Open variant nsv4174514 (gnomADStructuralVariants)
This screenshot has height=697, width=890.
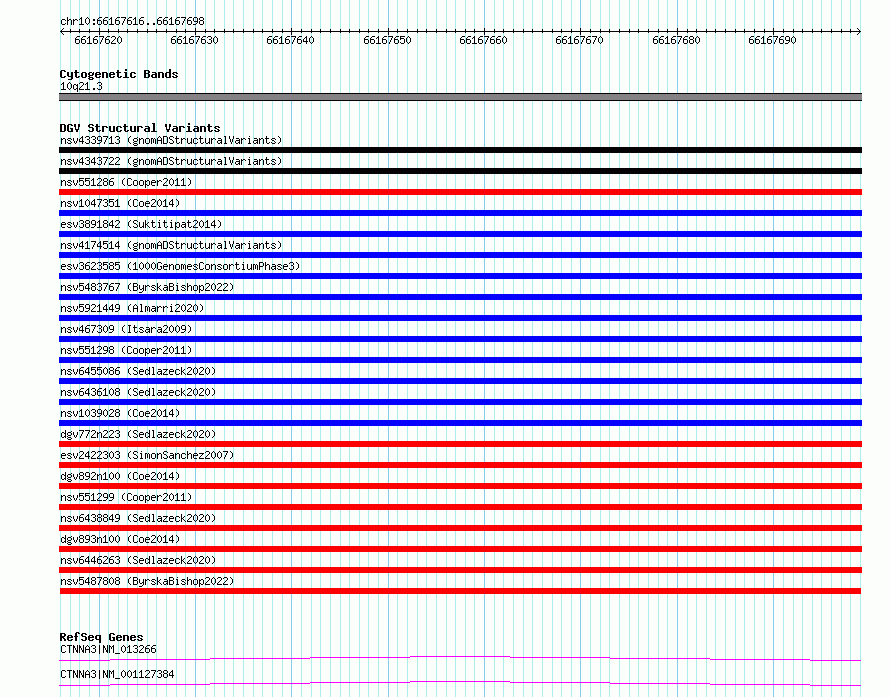pos(171,245)
